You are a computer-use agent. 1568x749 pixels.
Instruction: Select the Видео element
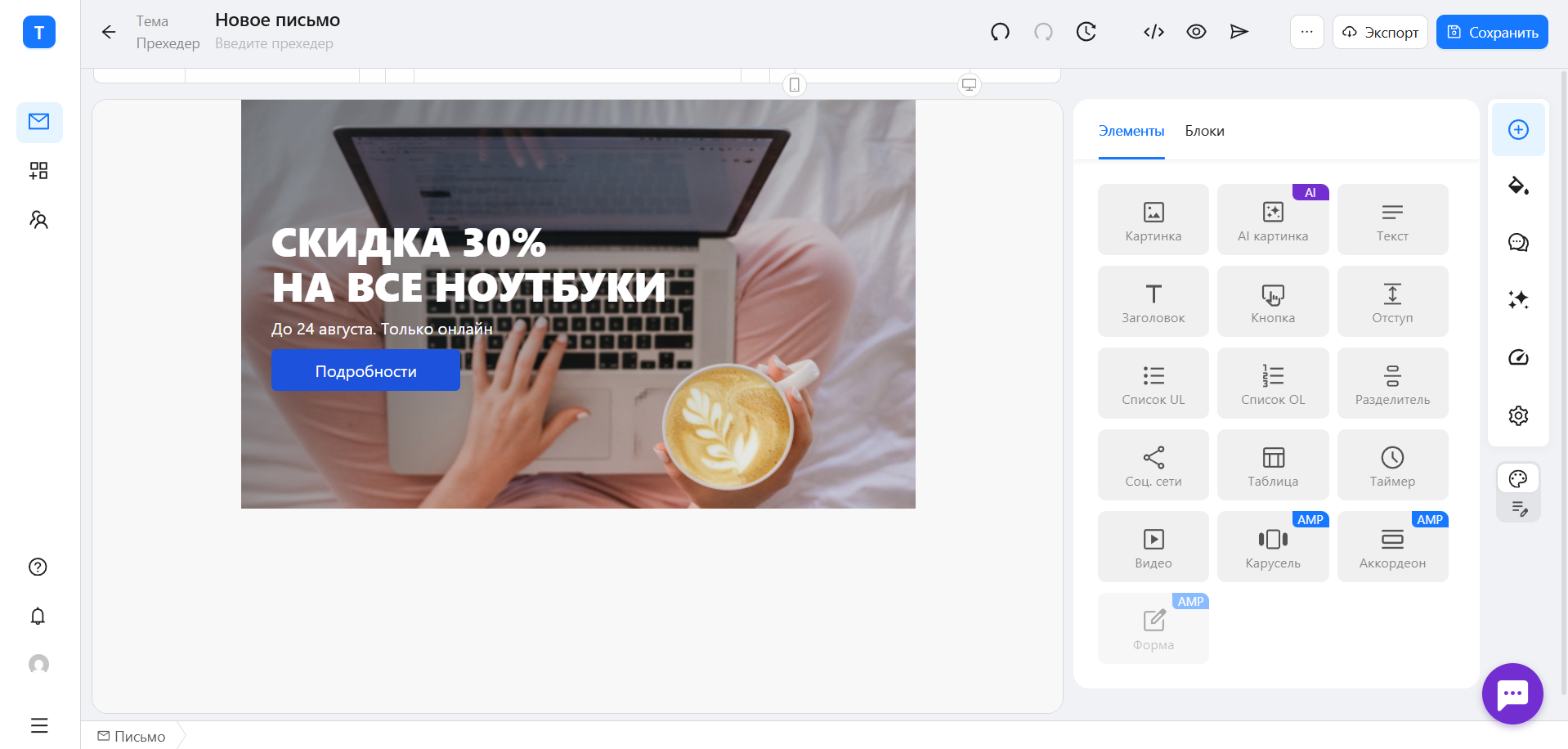click(x=1153, y=546)
